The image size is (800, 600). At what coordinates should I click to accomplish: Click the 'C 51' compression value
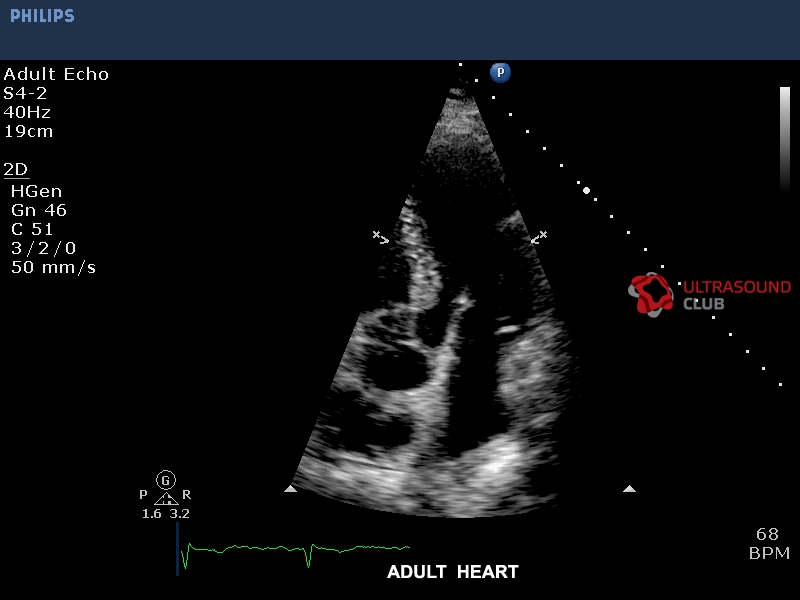32,229
